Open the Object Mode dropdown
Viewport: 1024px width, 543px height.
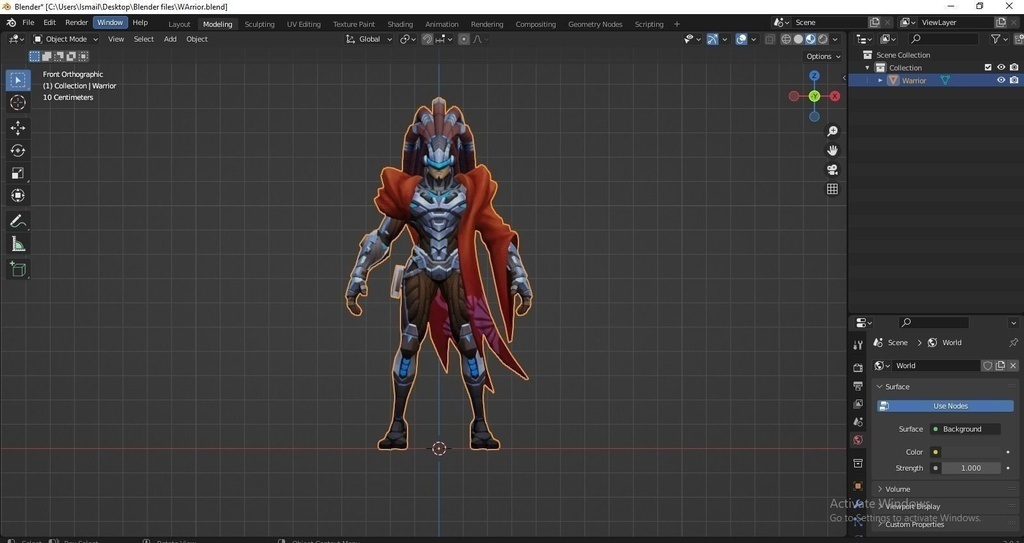[x=66, y=39]
